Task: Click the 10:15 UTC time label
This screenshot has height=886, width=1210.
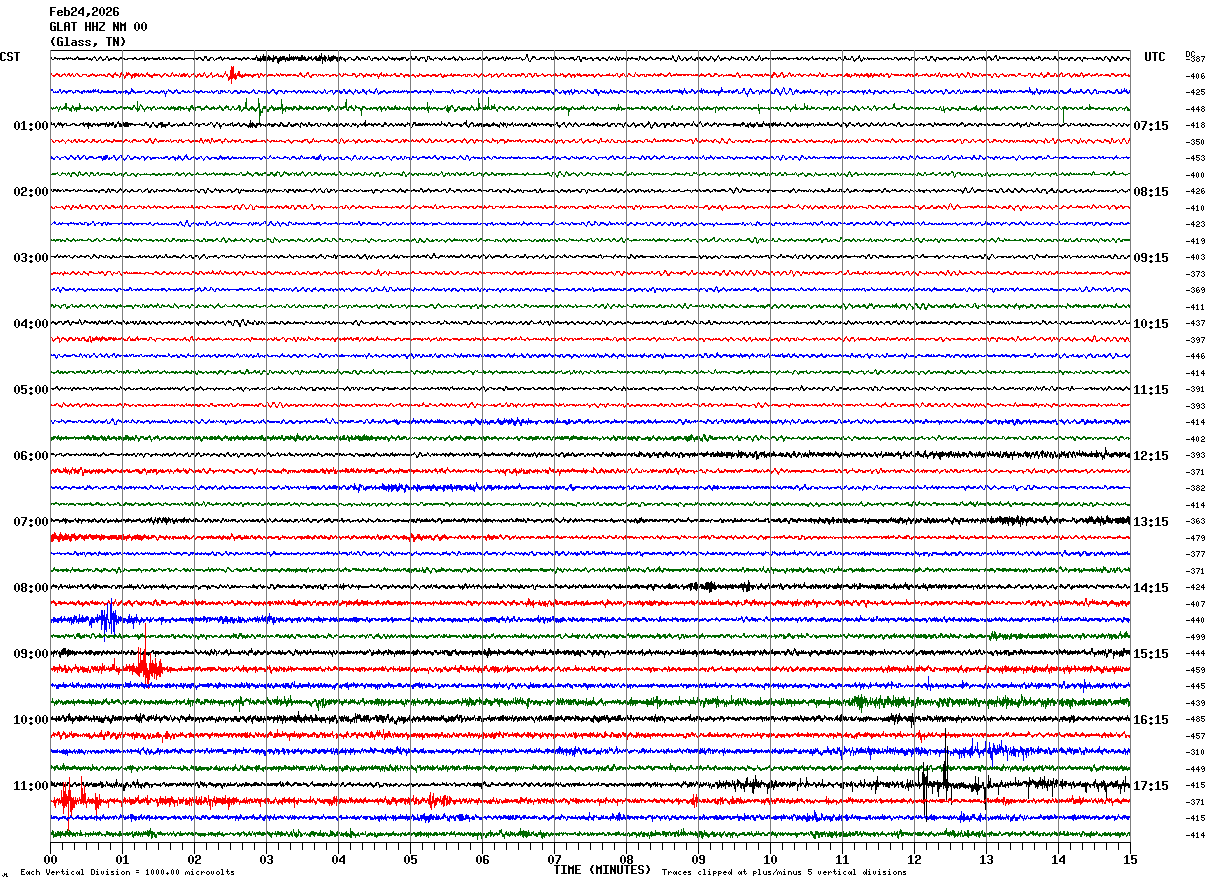Action: (x=1151, y=324)
